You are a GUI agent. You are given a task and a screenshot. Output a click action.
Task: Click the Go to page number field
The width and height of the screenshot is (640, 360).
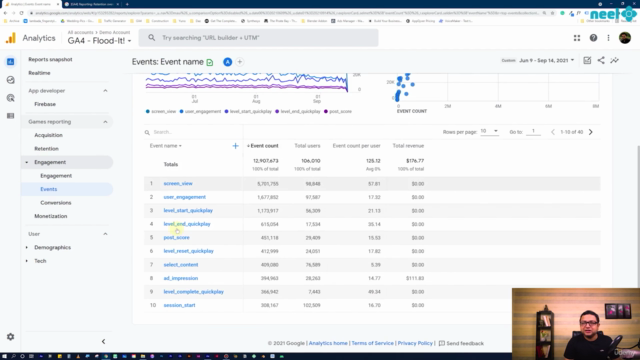[x=533, y=131]
